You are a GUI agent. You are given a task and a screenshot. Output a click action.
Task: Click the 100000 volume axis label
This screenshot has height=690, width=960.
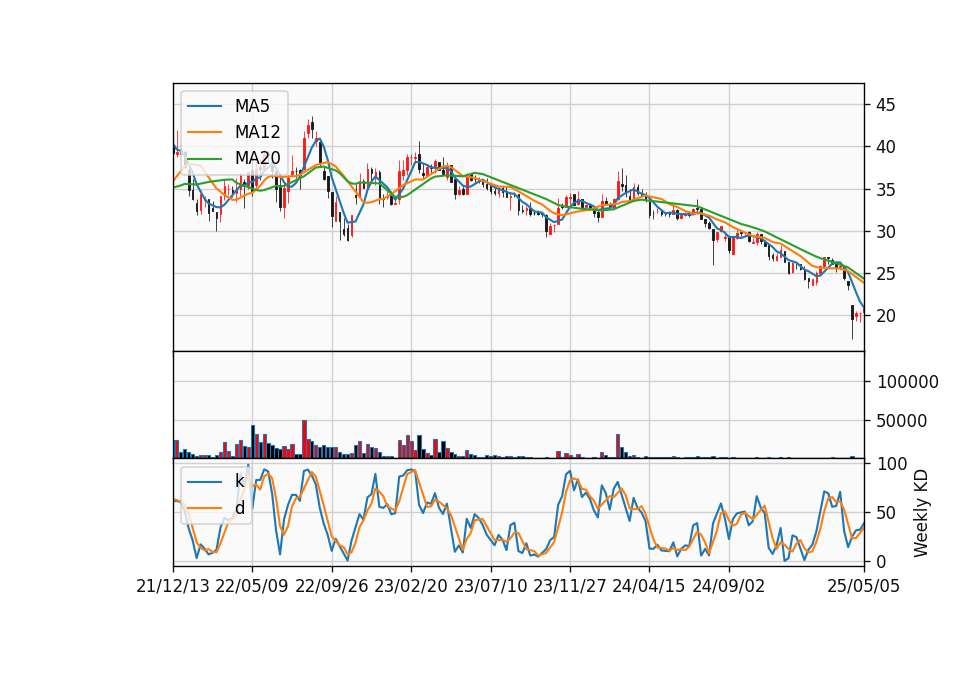[907, 382]
